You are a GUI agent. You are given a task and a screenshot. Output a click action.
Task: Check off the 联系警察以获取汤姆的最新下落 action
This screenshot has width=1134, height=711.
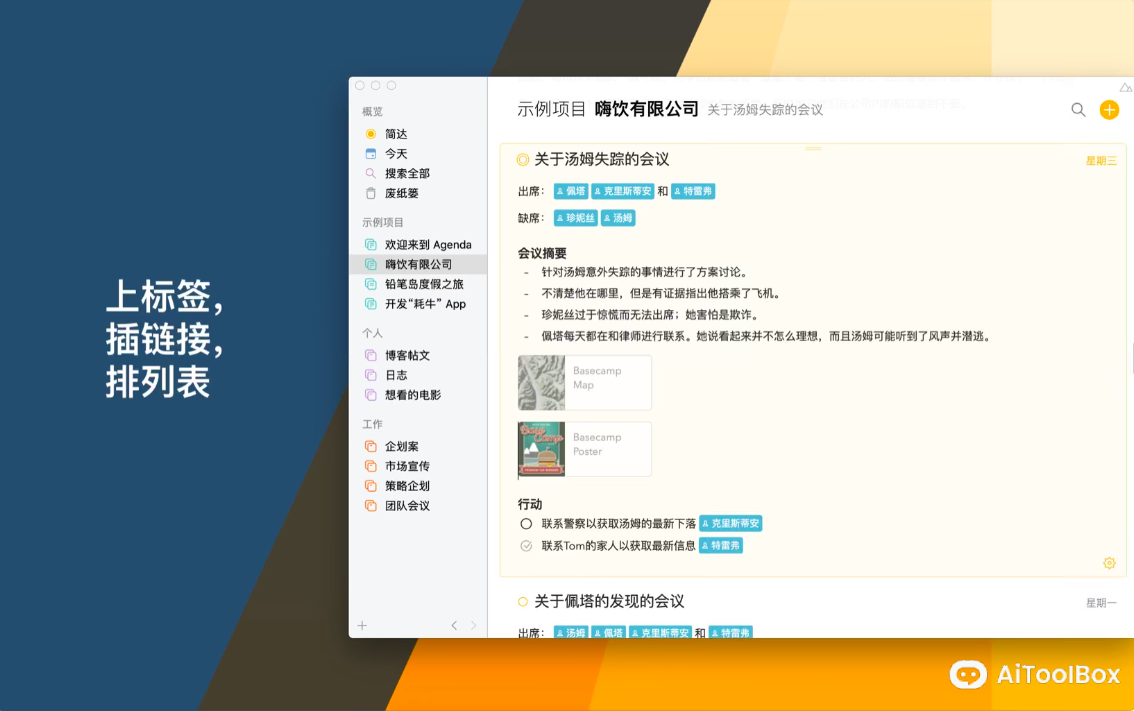coord(527,523)
